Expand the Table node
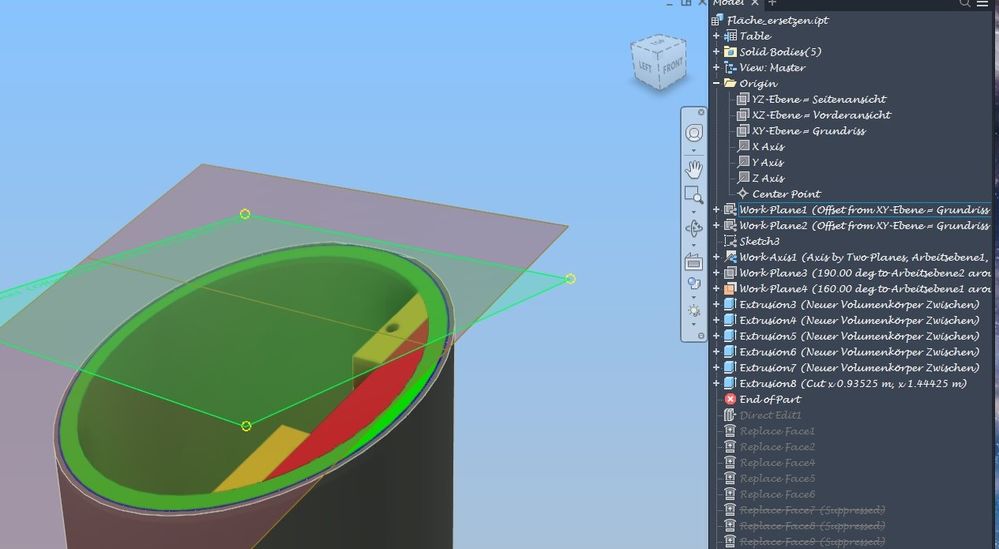 (x=716, y=36)
